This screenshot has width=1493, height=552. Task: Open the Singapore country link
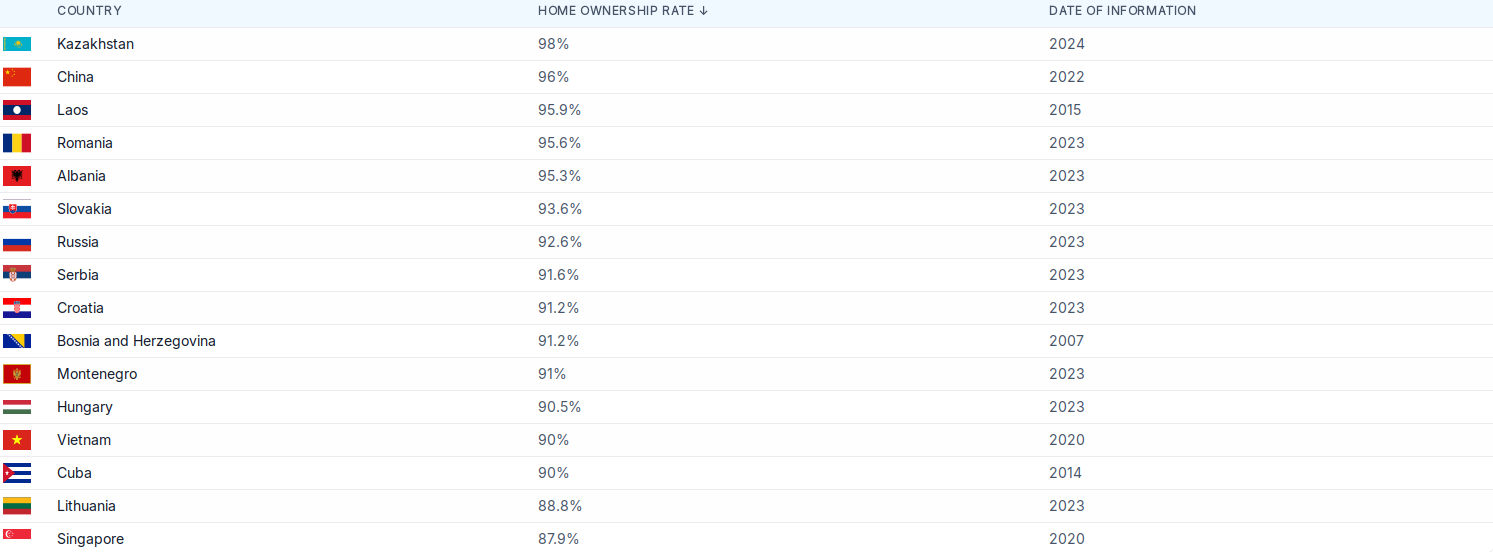point(90,539)
